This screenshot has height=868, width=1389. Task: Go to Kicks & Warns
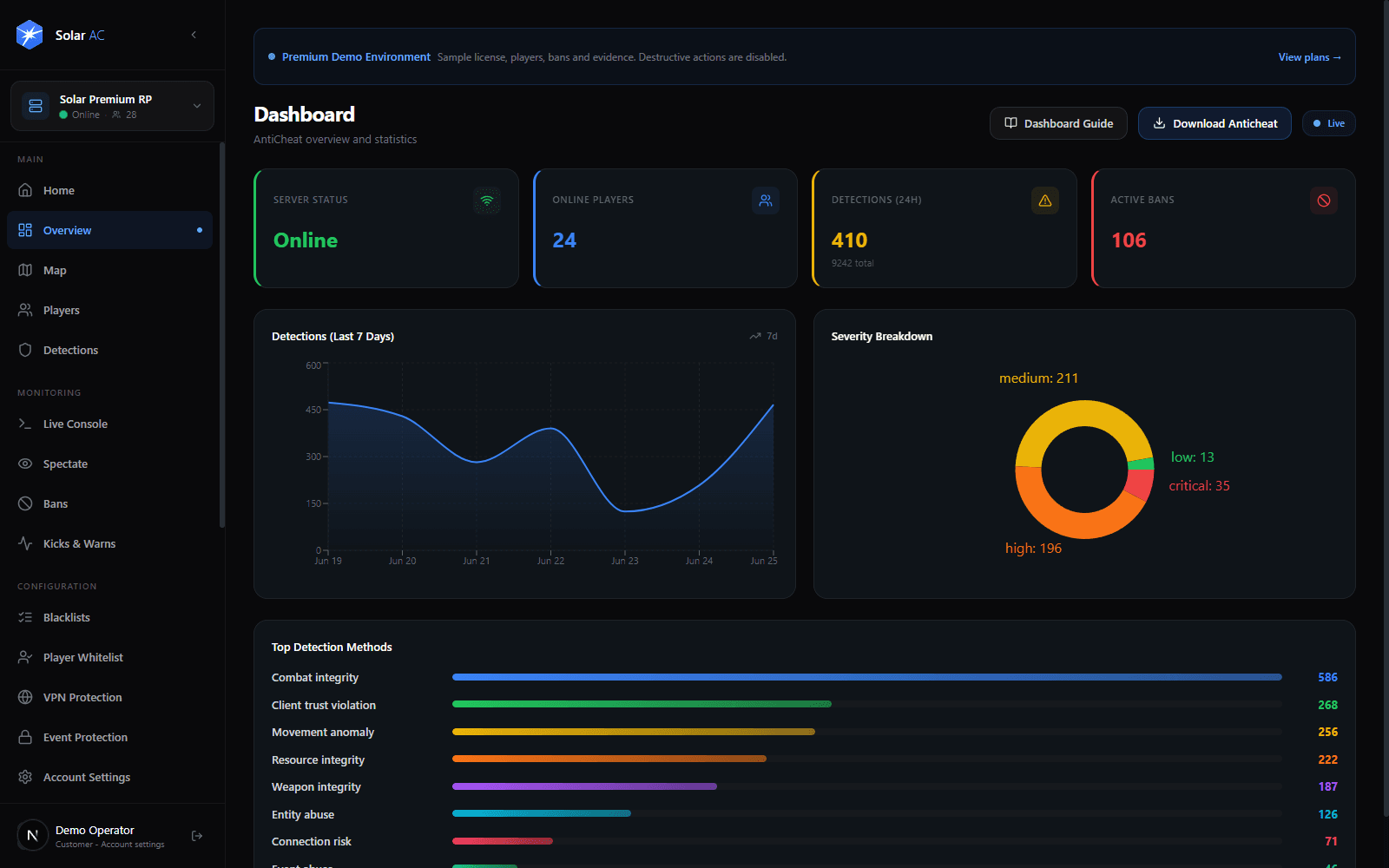coord(109,543)
